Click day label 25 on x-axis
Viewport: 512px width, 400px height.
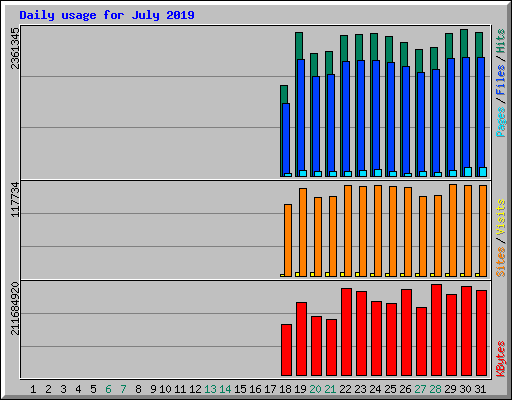coord(390,389)
